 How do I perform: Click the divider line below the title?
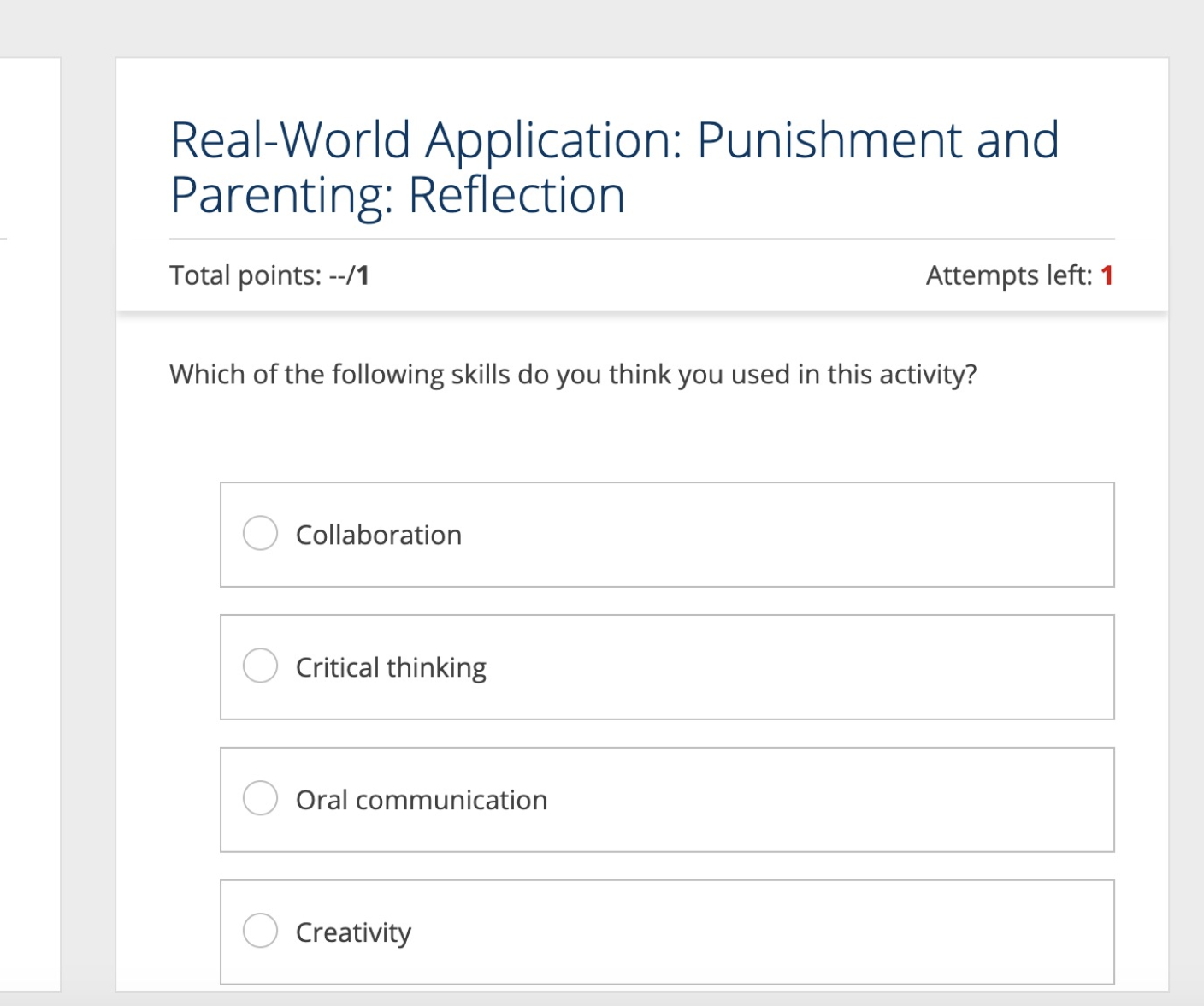tap(643, 237)
